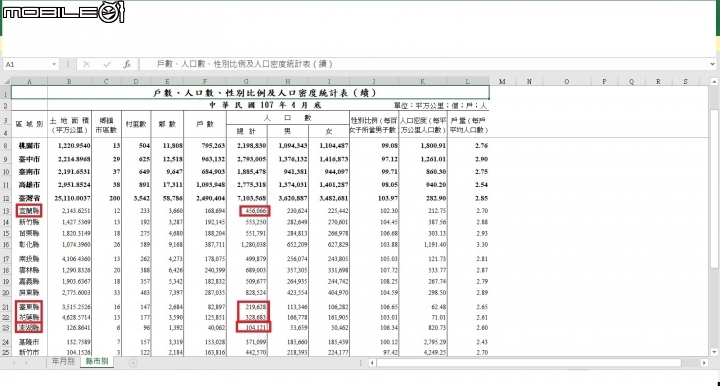The height and width of the screenshot is (386, 720).
Task: Click the Select All corner triangle
Action: click(6, 82)
